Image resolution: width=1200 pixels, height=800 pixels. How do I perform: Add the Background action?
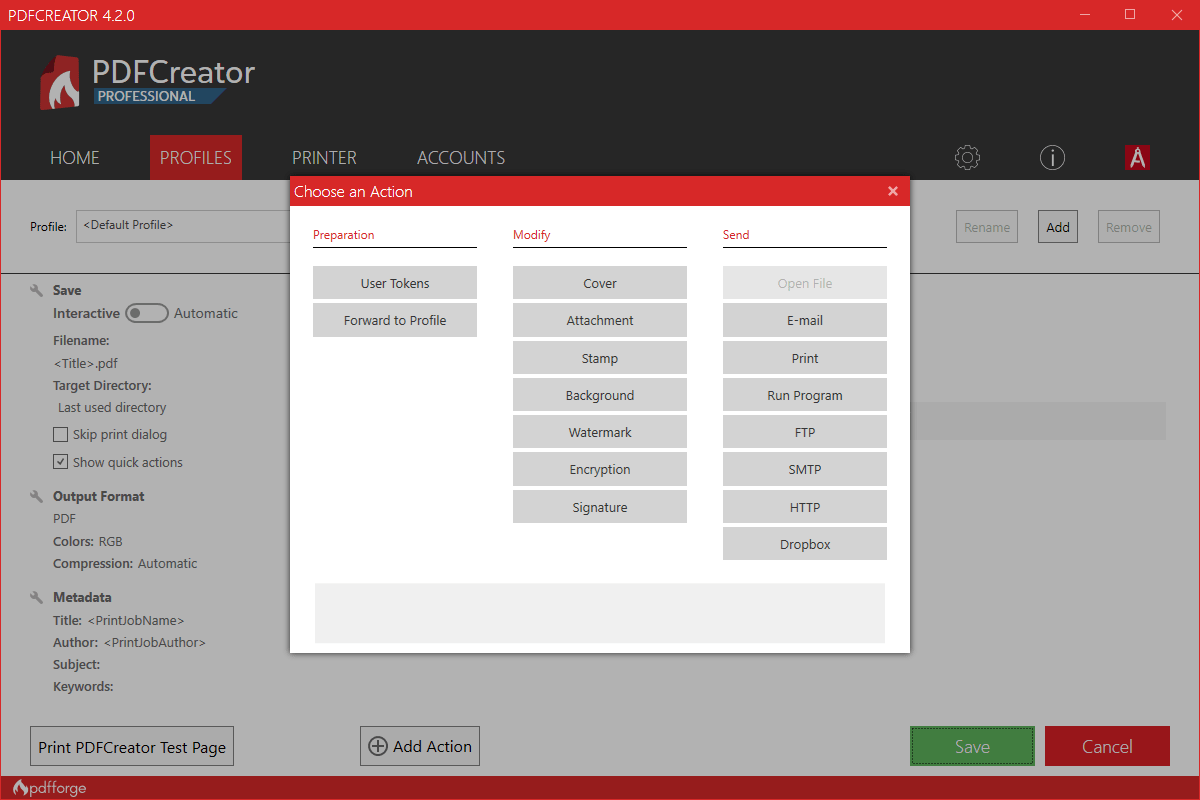pos(600,395)
